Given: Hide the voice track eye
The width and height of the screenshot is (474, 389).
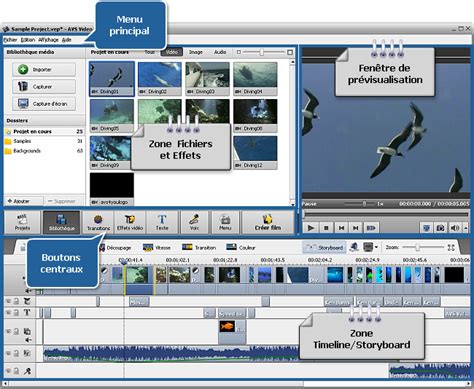Looking at the screenshot, I should [8, 371].
